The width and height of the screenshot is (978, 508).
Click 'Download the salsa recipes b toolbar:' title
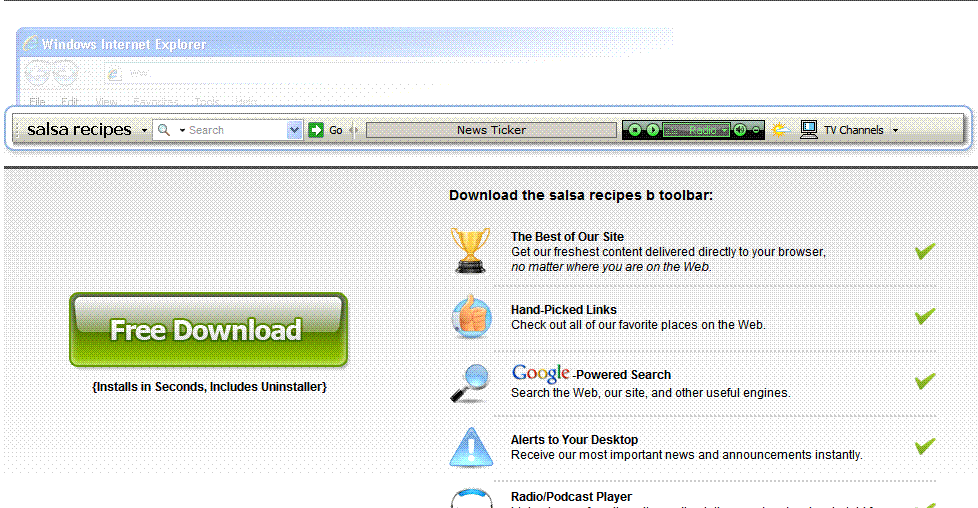coord(581,195)
